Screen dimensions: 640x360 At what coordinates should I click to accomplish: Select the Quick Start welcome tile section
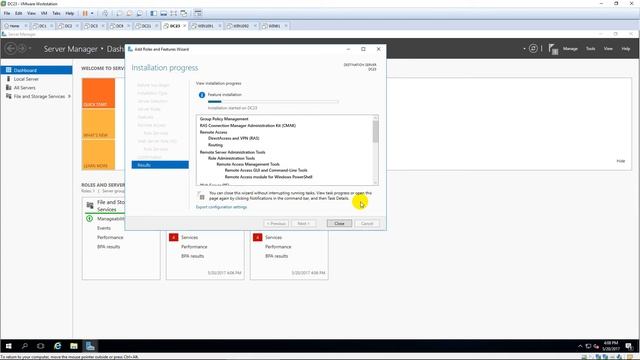pyautogui.click(x=98, y=93)
